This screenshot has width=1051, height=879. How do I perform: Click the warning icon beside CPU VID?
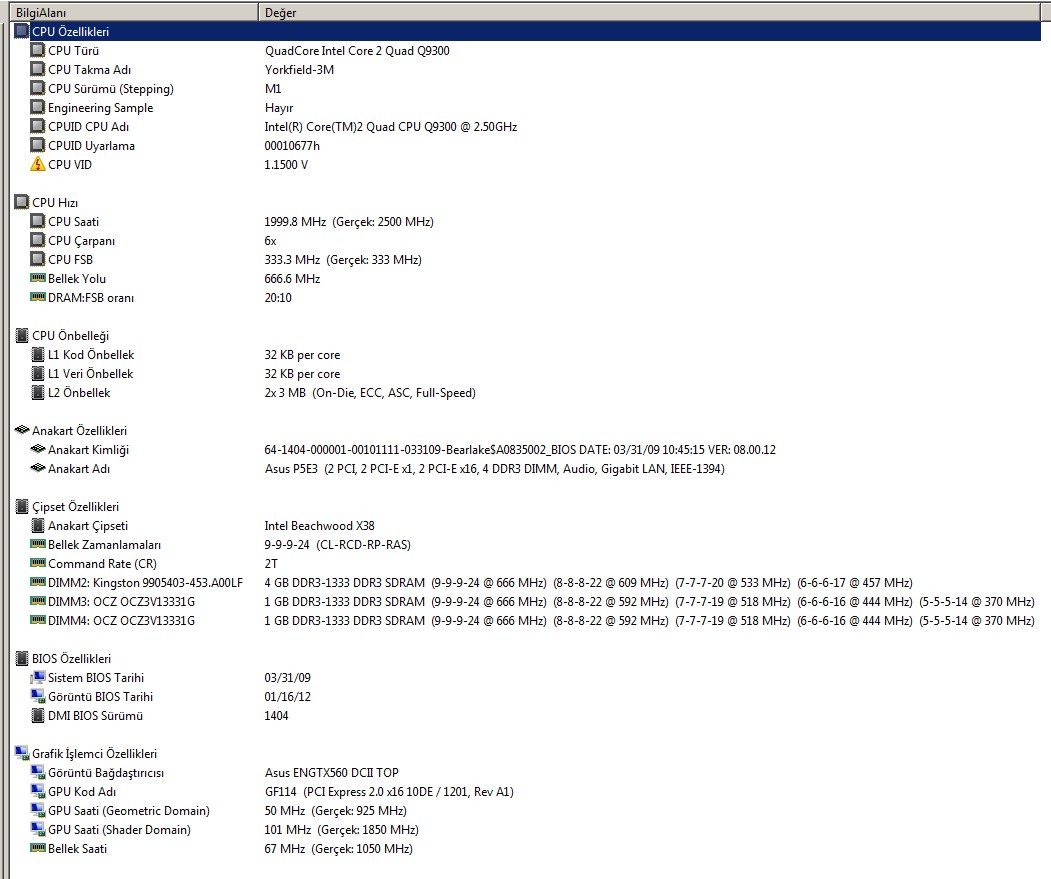tap(38, 164)
